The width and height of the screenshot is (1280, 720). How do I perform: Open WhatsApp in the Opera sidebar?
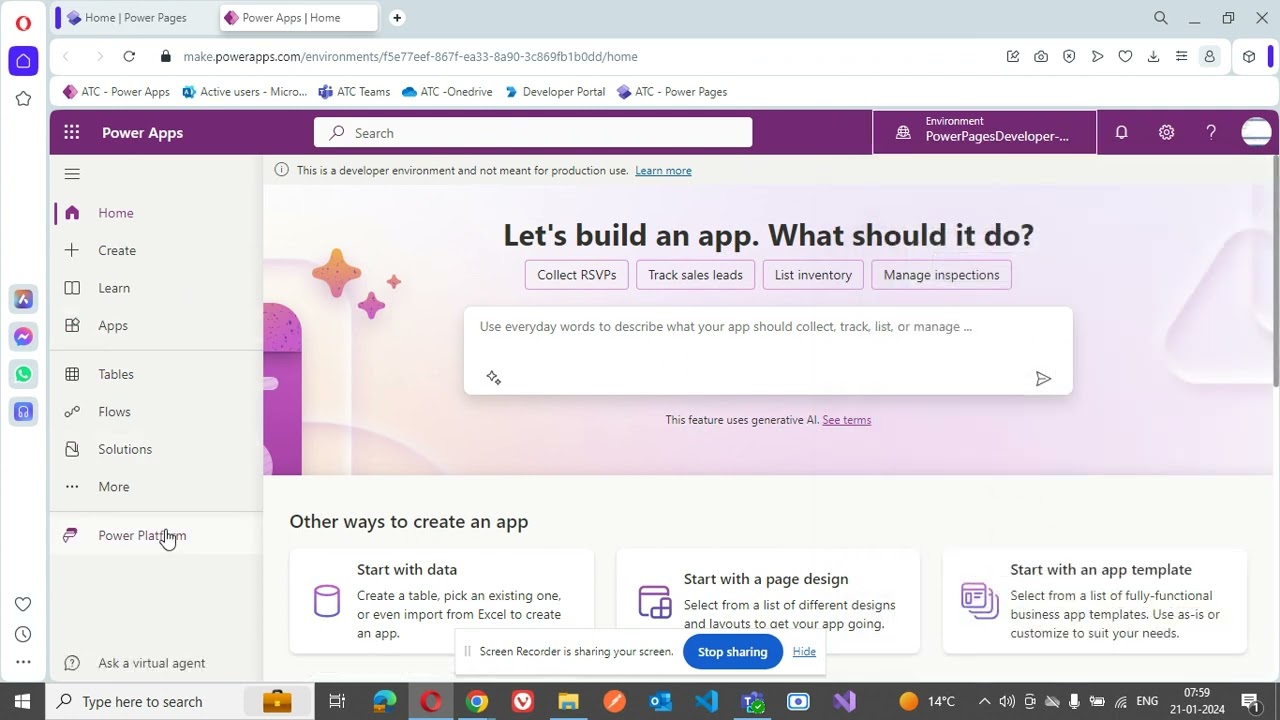23,374
